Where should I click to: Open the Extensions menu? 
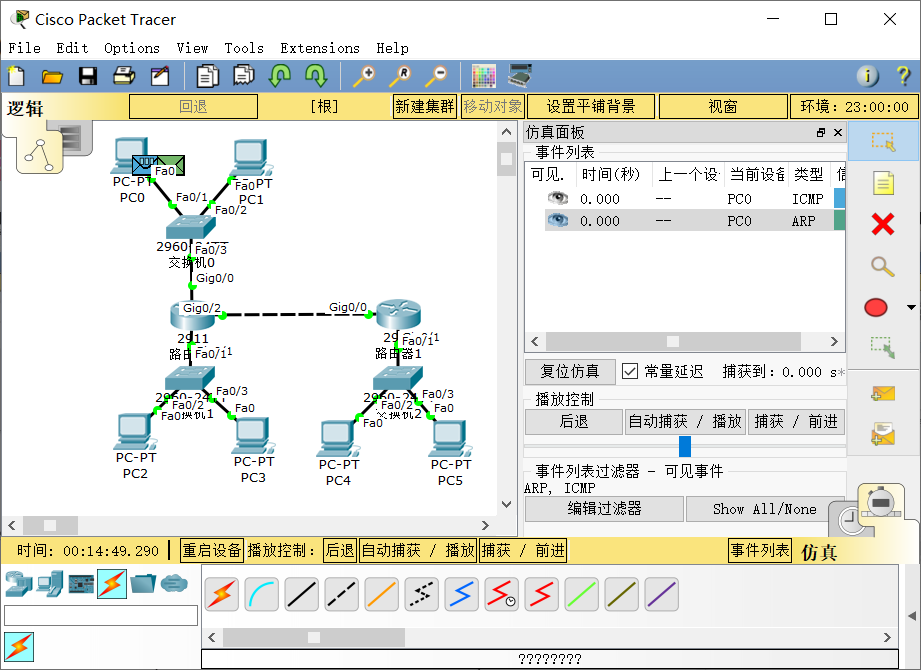tap(320, 47)
